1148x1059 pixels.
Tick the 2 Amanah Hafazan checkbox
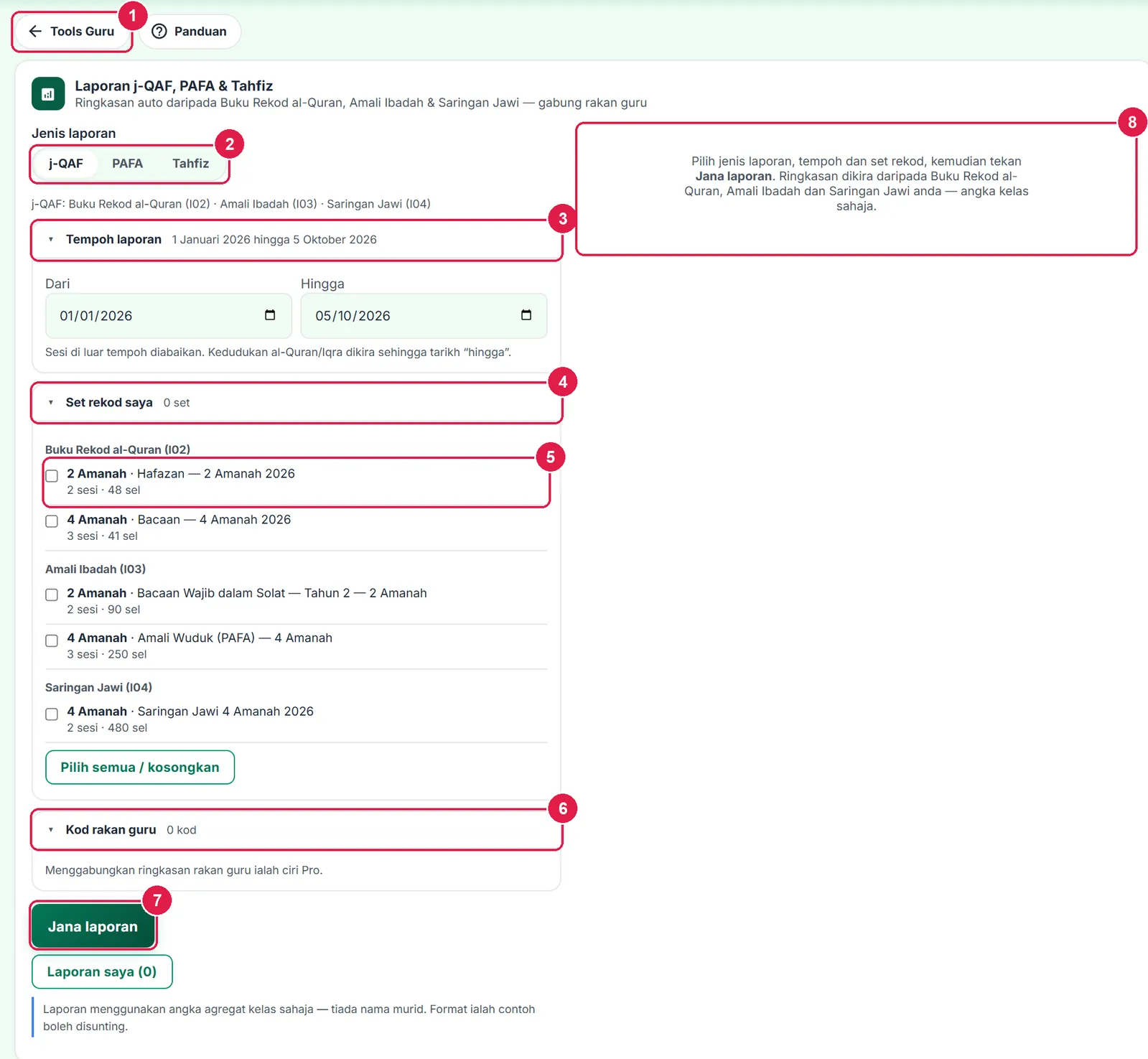52,476
